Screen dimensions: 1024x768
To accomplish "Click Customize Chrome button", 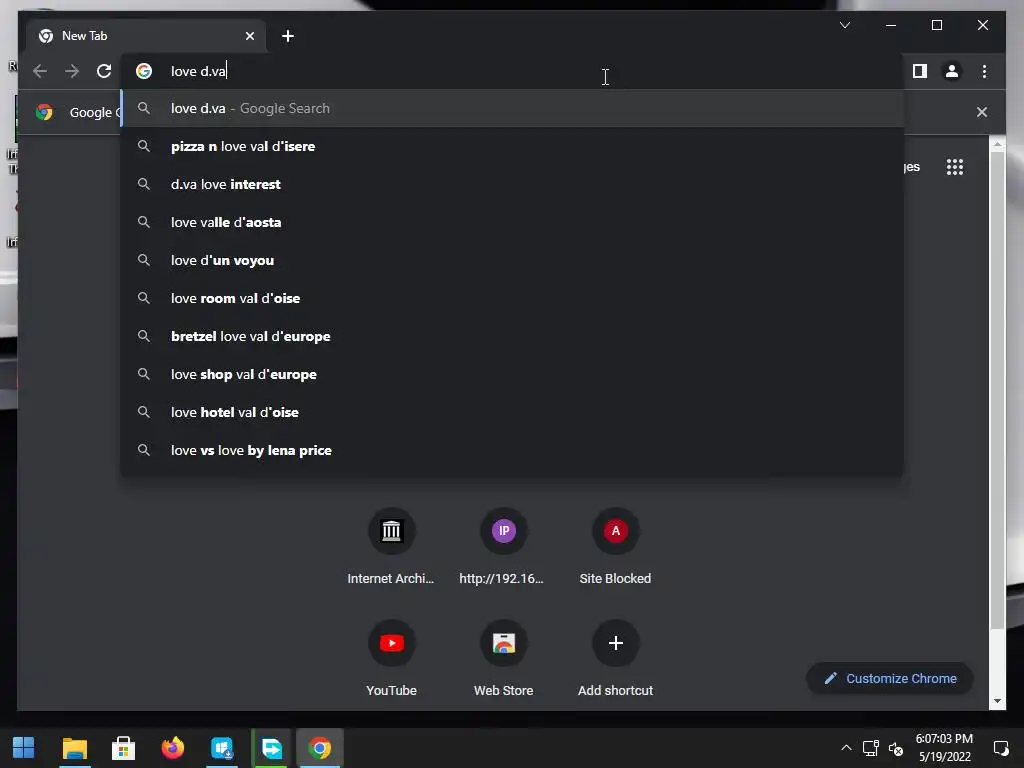I will pos(889,679).
